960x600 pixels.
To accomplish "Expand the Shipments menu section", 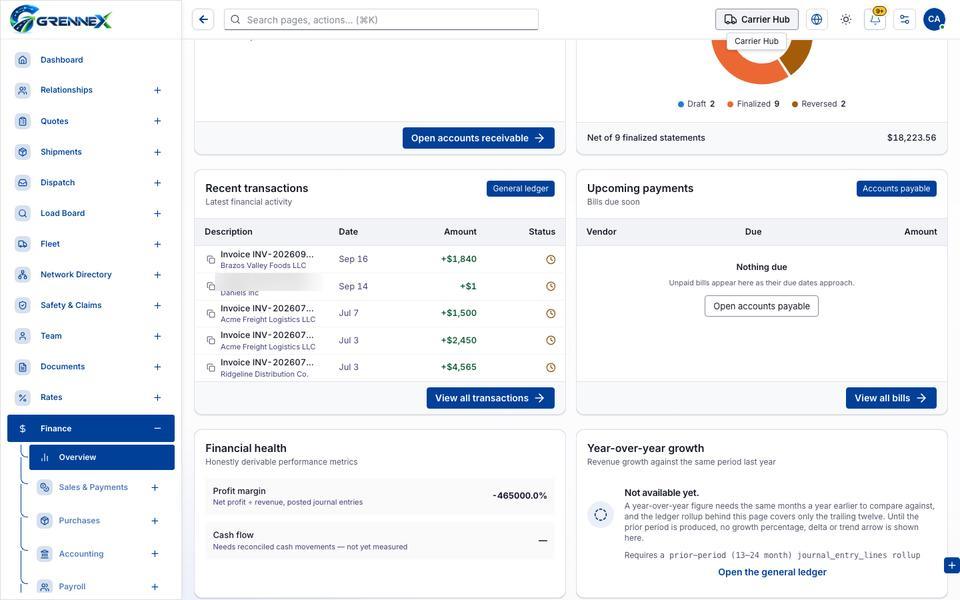I will 157,152.
